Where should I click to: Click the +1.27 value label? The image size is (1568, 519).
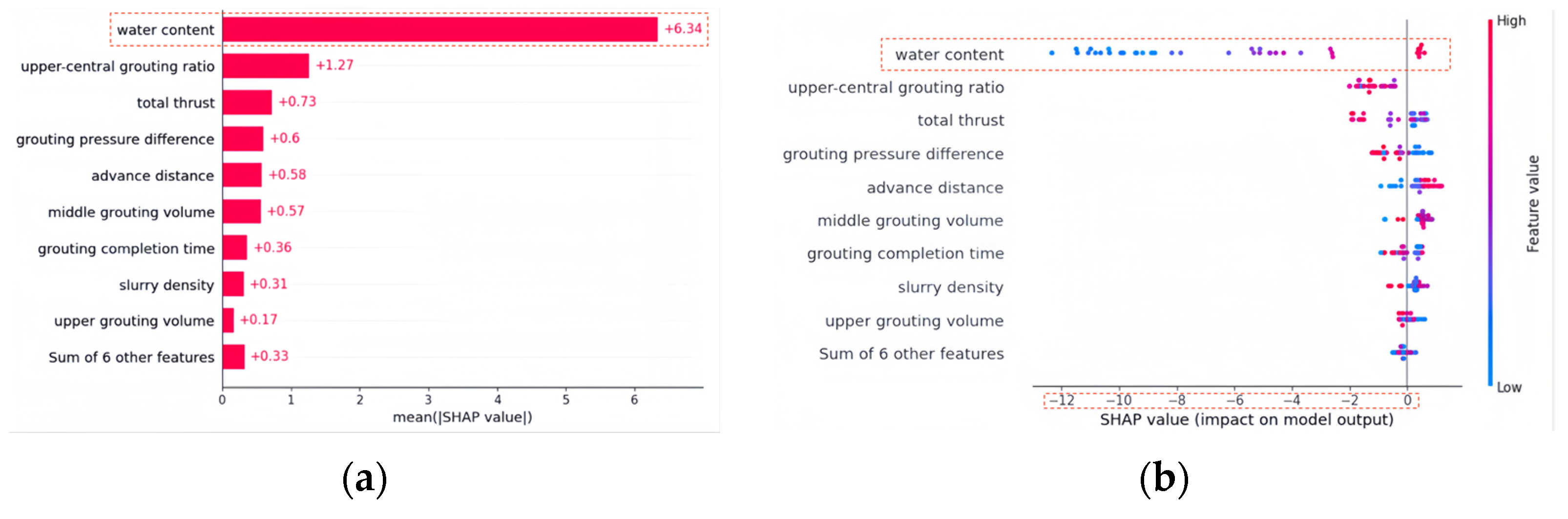point(334,65)
